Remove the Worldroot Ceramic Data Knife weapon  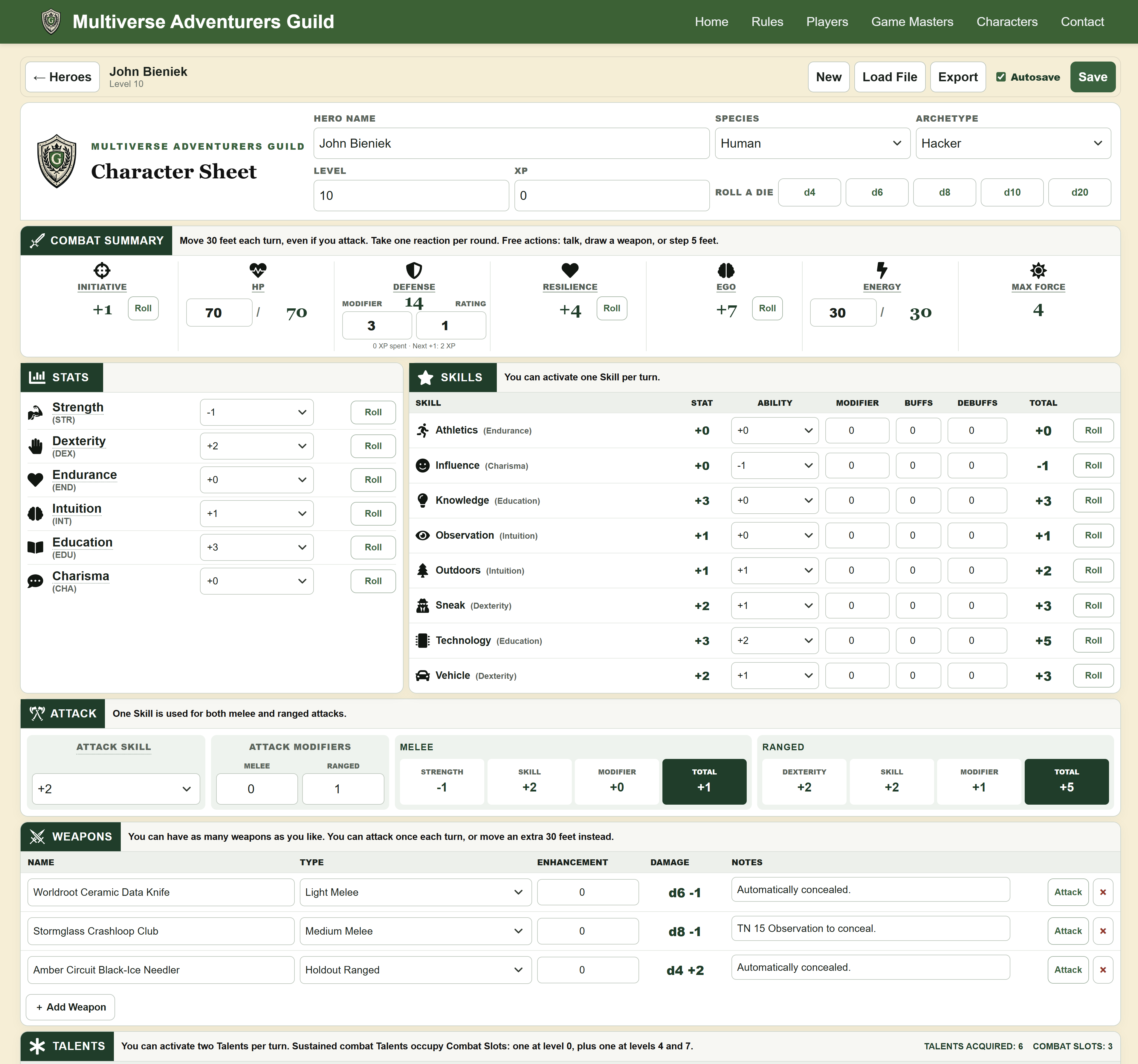pyautogui.click(x=1102, y=892)
